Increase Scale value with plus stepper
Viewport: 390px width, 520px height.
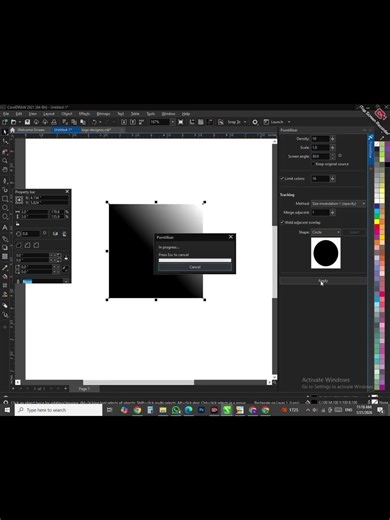(333, 147)
